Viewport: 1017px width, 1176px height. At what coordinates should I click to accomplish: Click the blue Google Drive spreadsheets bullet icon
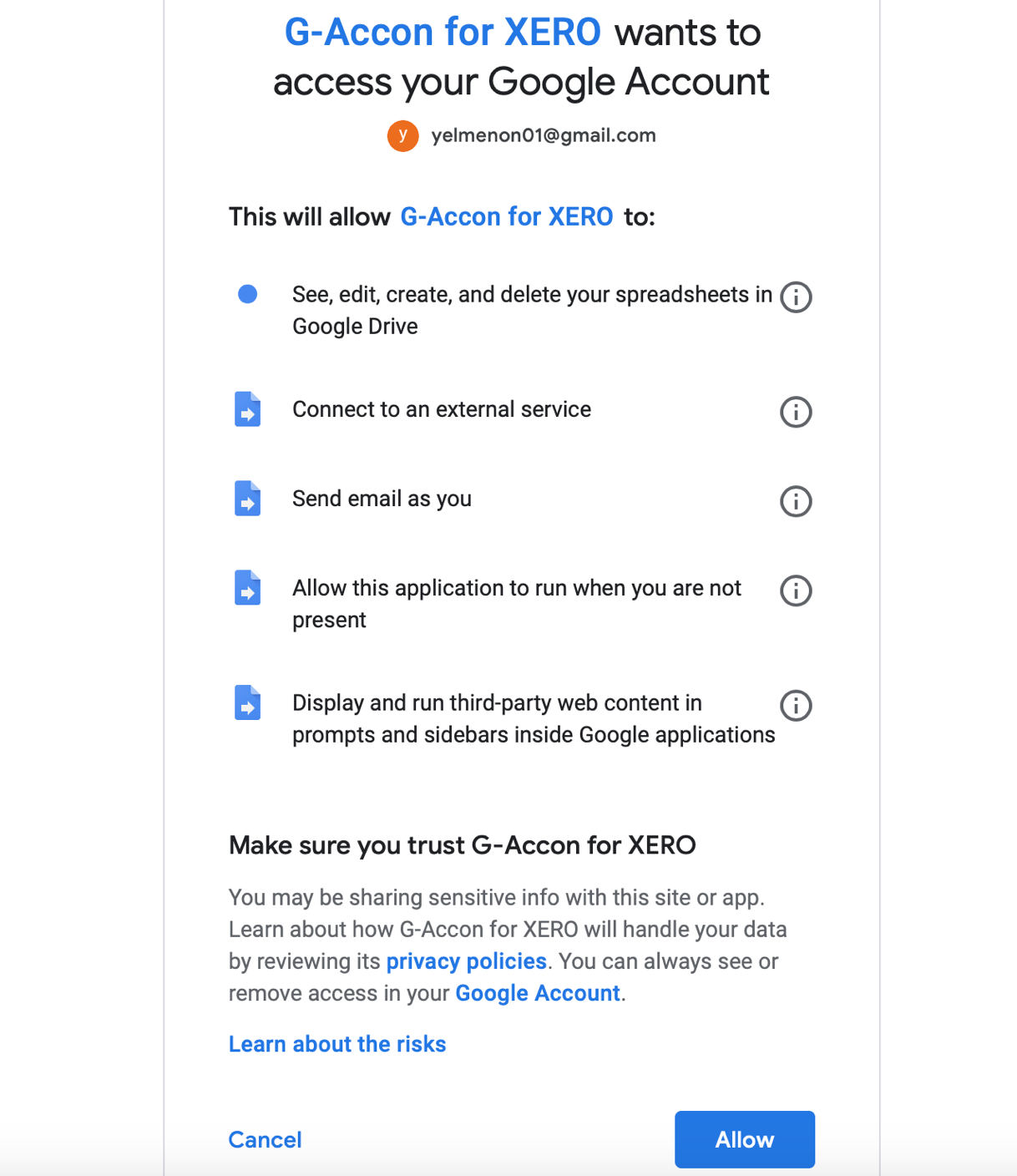pyautogui.click(x=247, y=294)
